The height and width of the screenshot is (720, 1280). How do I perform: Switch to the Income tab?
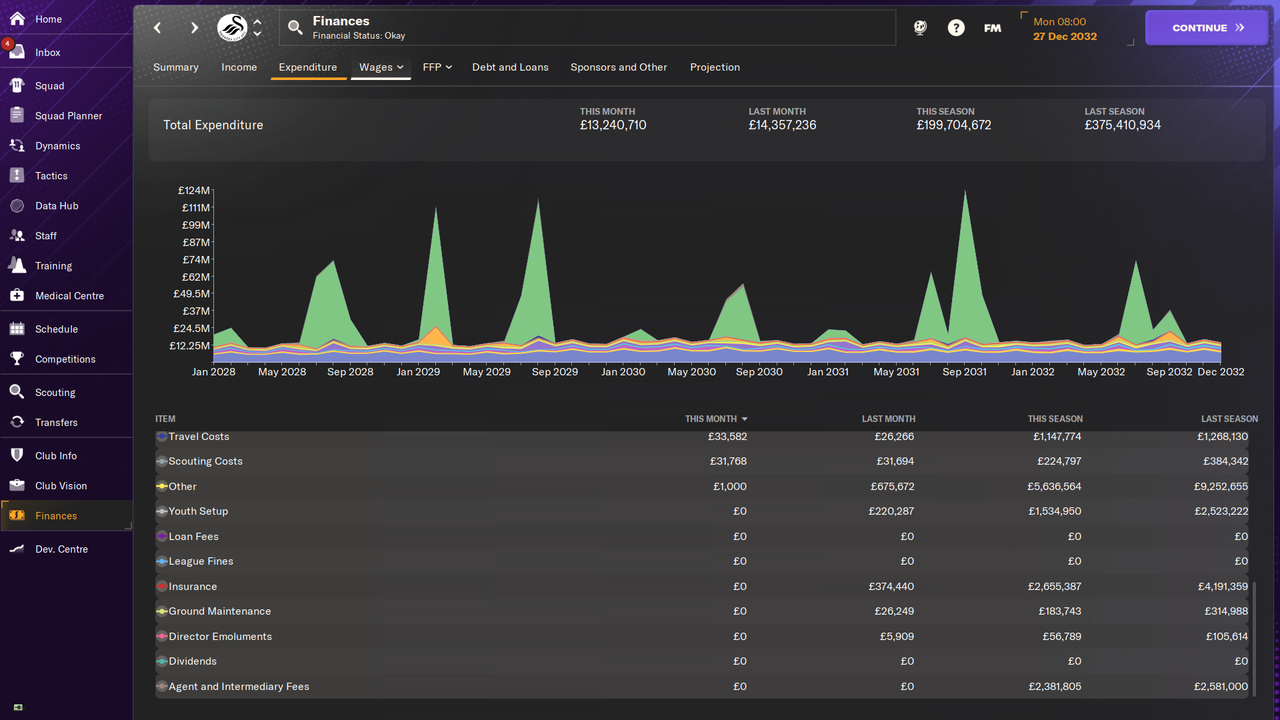pyautogui.click(x=239, y=67)
